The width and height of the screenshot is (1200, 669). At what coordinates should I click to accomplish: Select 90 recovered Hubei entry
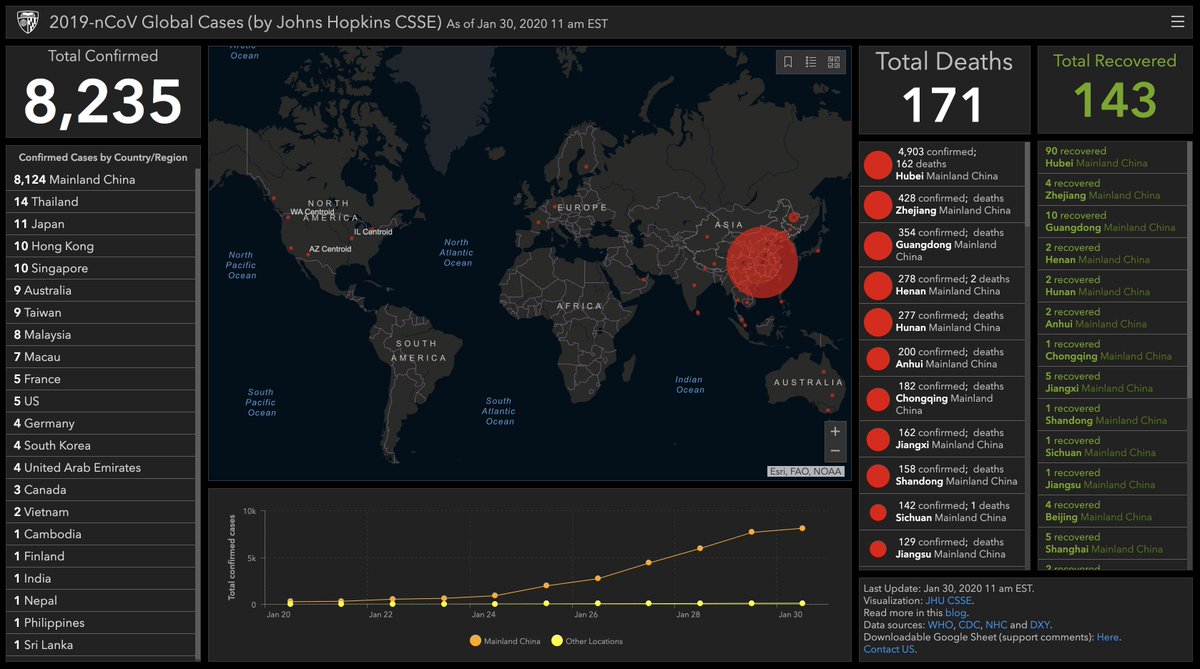point(1111,157)
